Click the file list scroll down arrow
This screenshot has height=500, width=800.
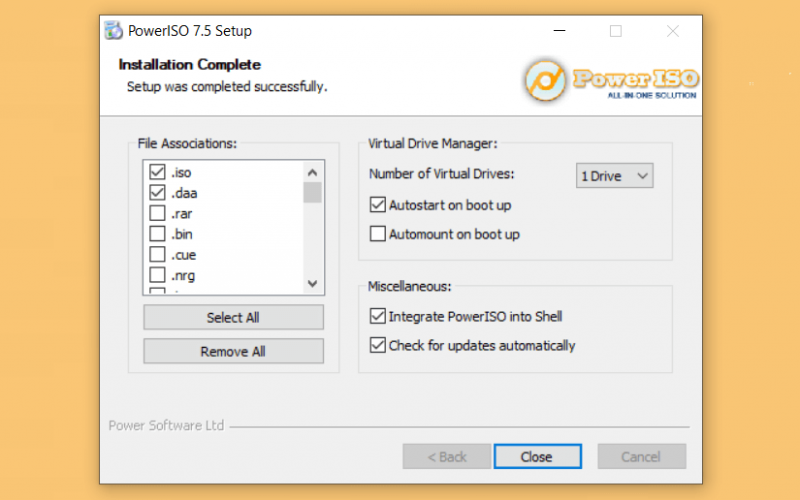pyautogui.click(x=313, y=283)
